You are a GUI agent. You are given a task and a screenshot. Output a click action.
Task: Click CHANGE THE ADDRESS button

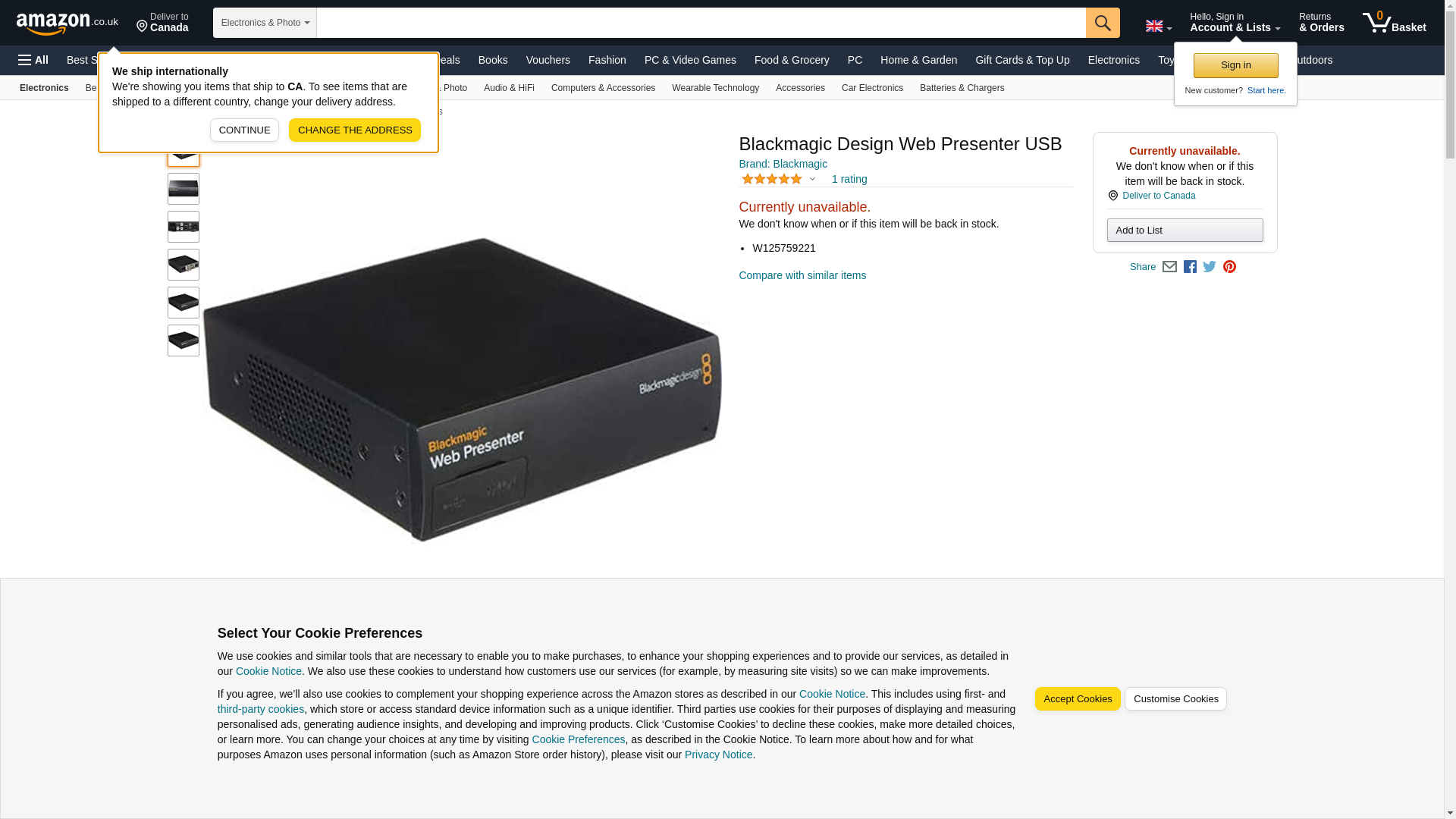click(x=355, y=130)
